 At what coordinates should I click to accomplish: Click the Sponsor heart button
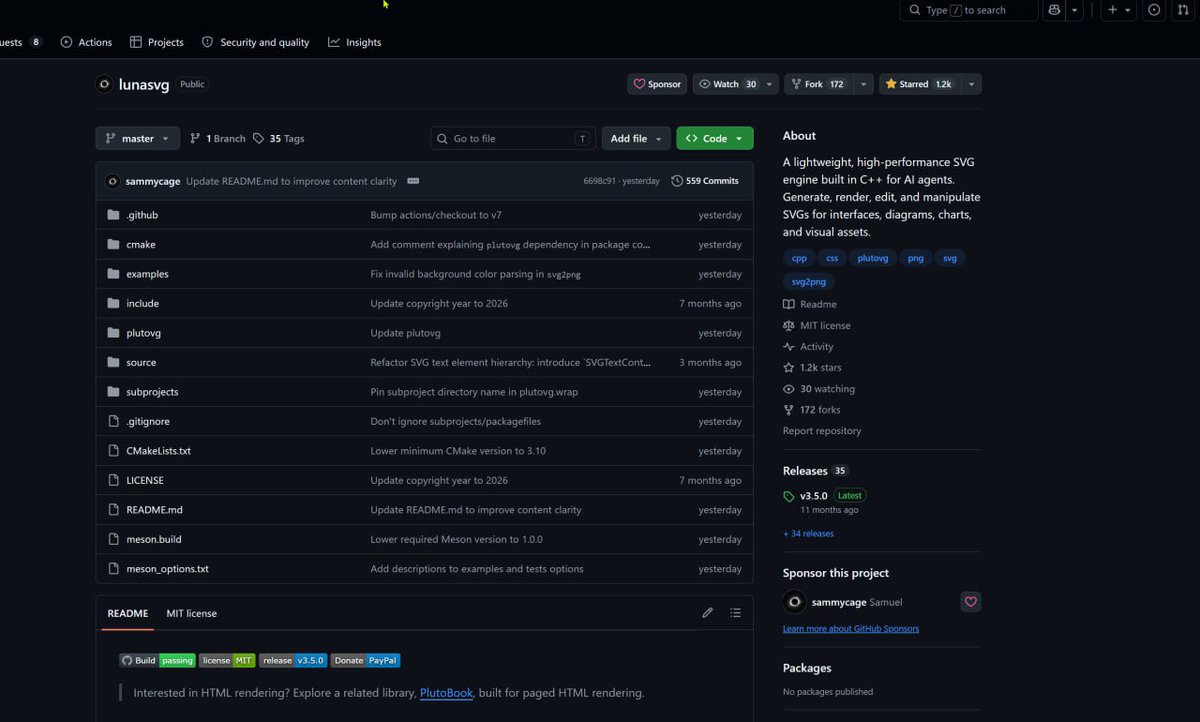657,84
